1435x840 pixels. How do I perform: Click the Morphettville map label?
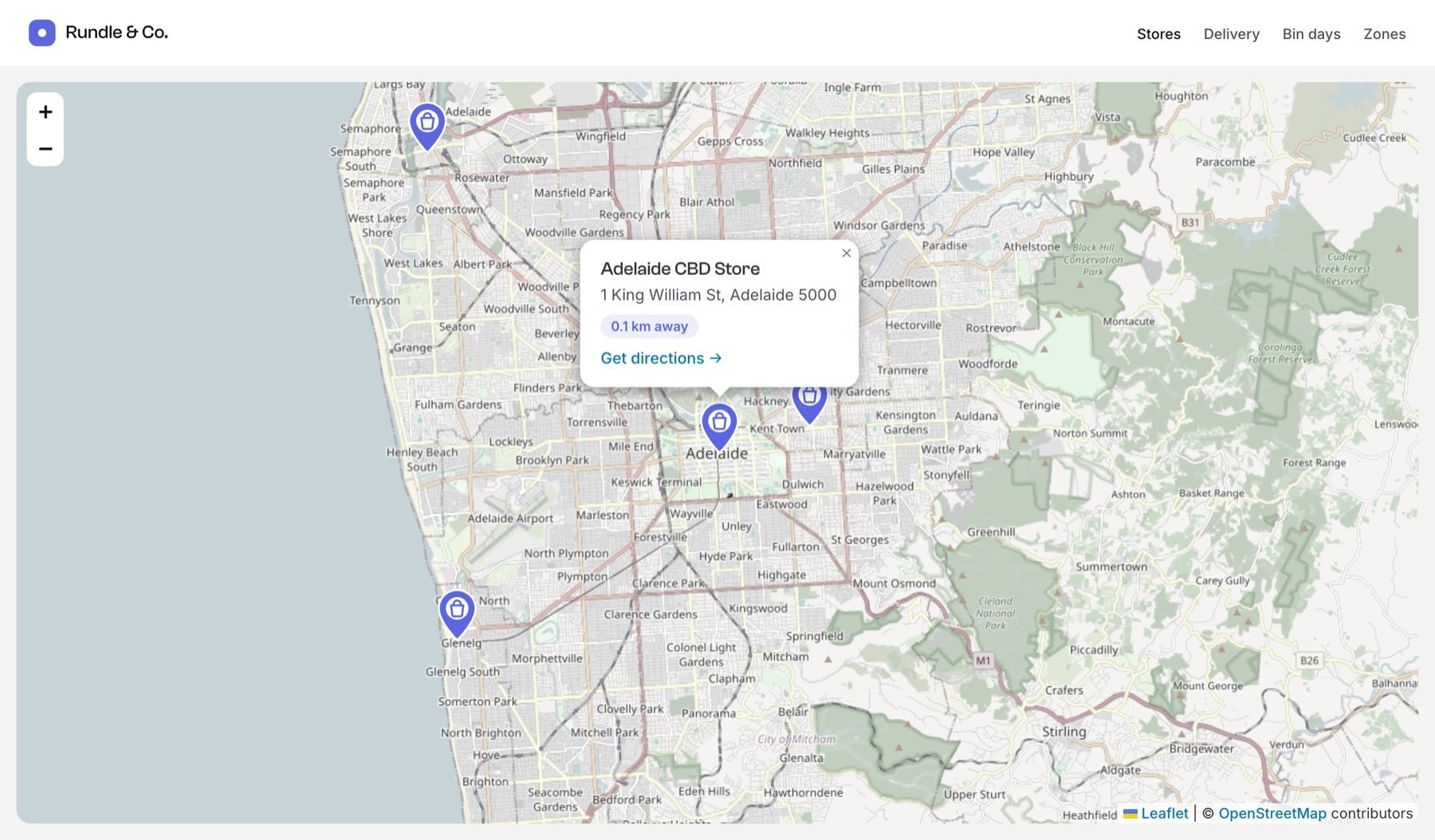(547, 658)
